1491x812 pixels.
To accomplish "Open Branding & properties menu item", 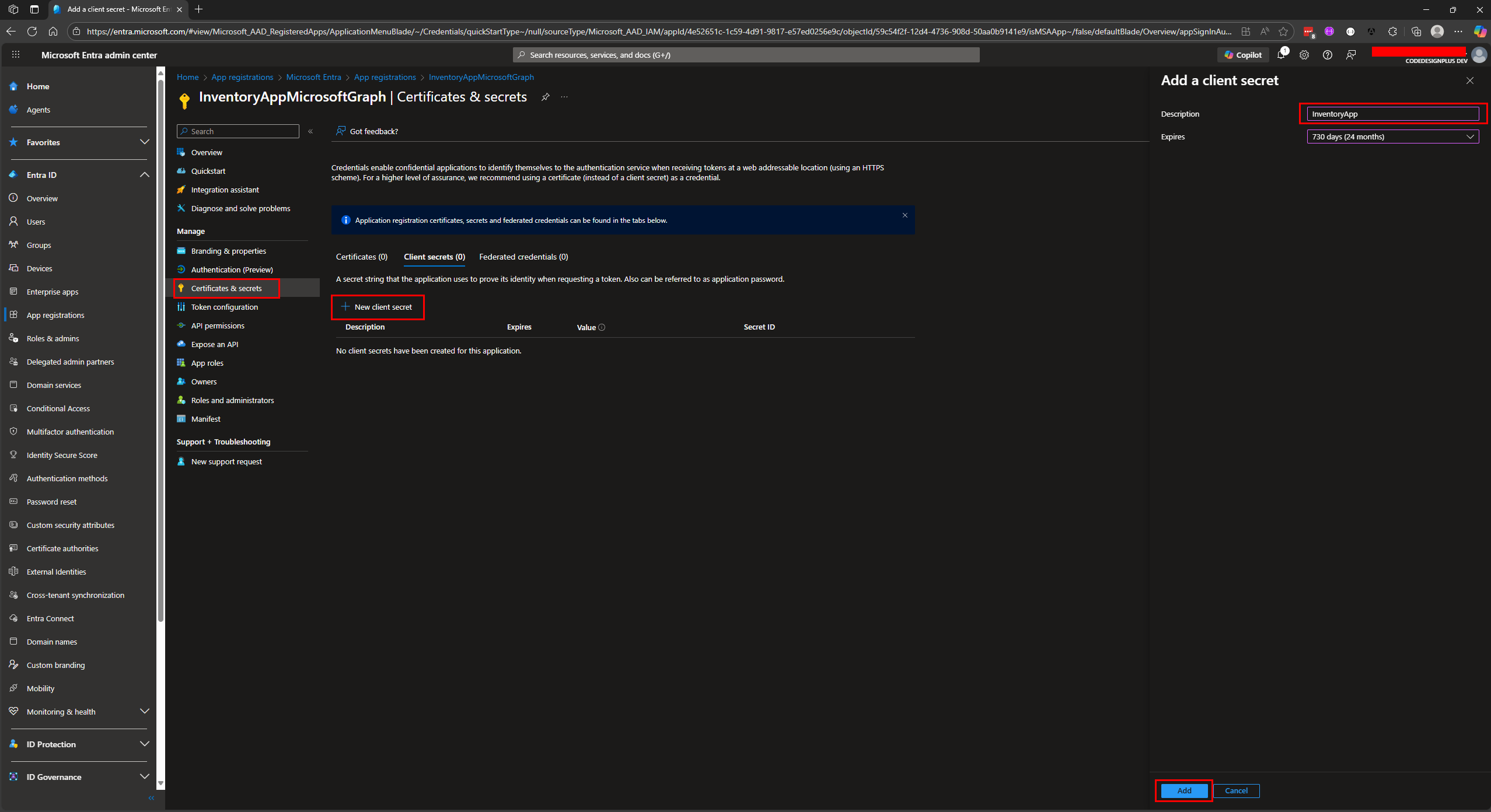I will (x=229, y=251).
